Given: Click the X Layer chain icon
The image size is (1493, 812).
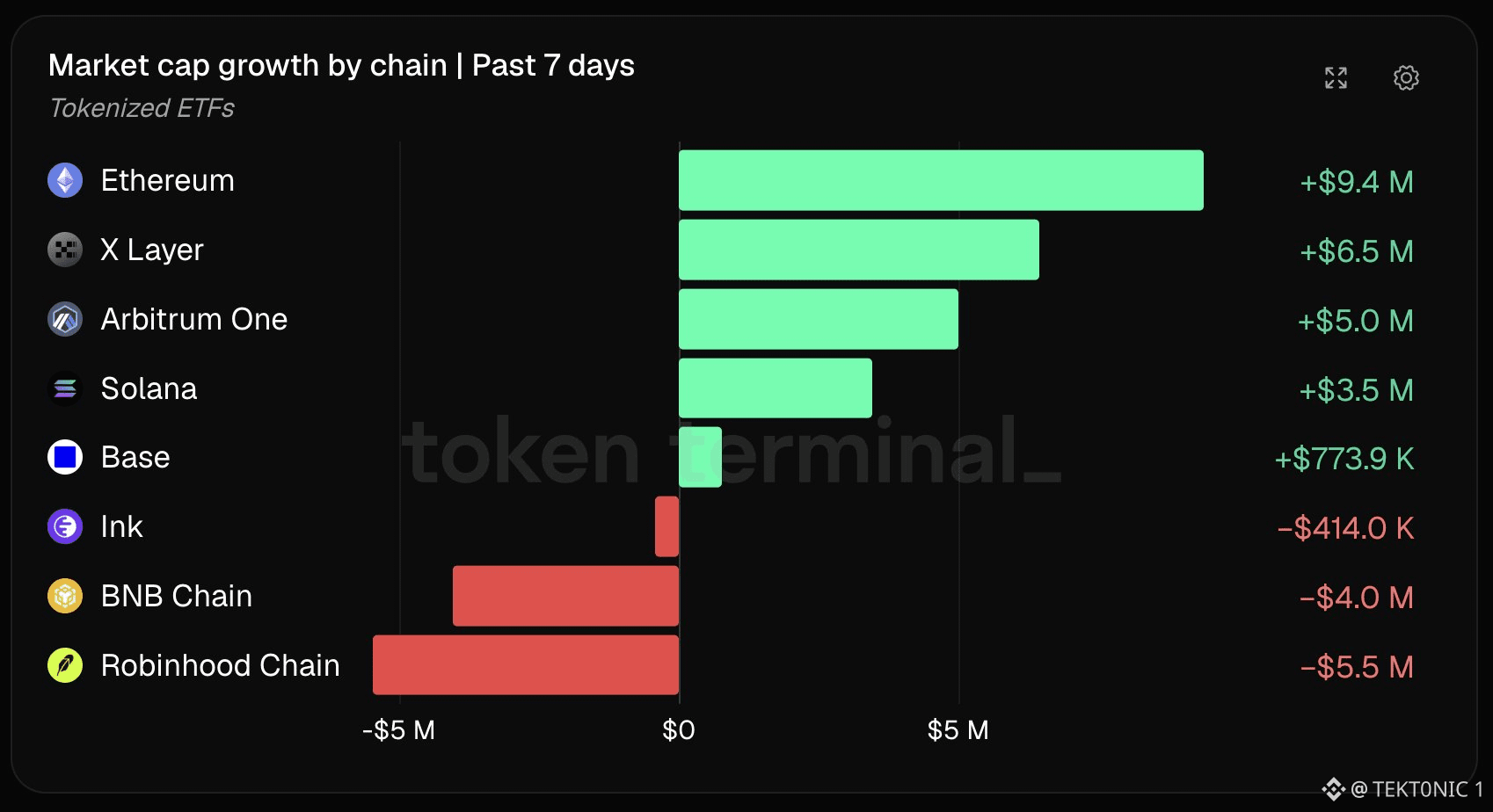Looking at the screenshot, I should coord(65,250).
